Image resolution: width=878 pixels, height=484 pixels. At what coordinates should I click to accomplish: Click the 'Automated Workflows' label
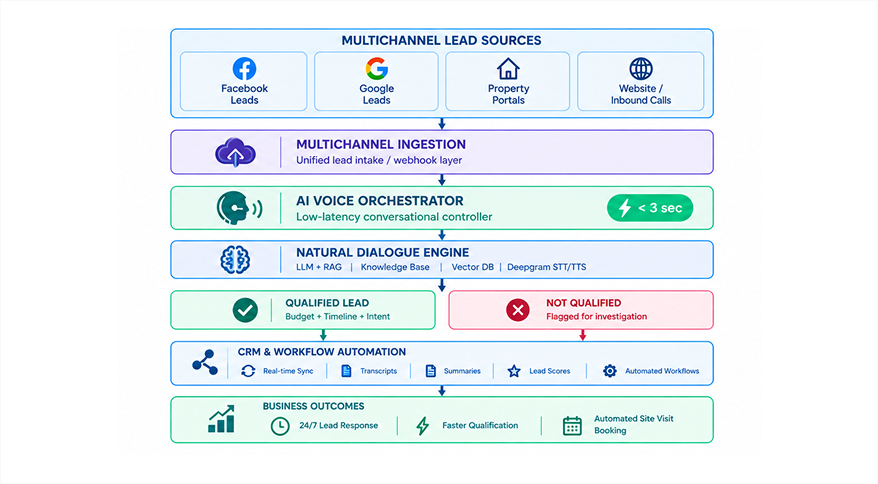(x=662, y=371)
